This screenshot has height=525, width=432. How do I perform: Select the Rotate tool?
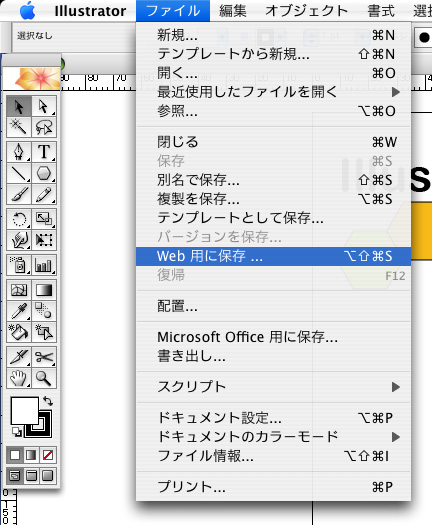coord(19,219)
